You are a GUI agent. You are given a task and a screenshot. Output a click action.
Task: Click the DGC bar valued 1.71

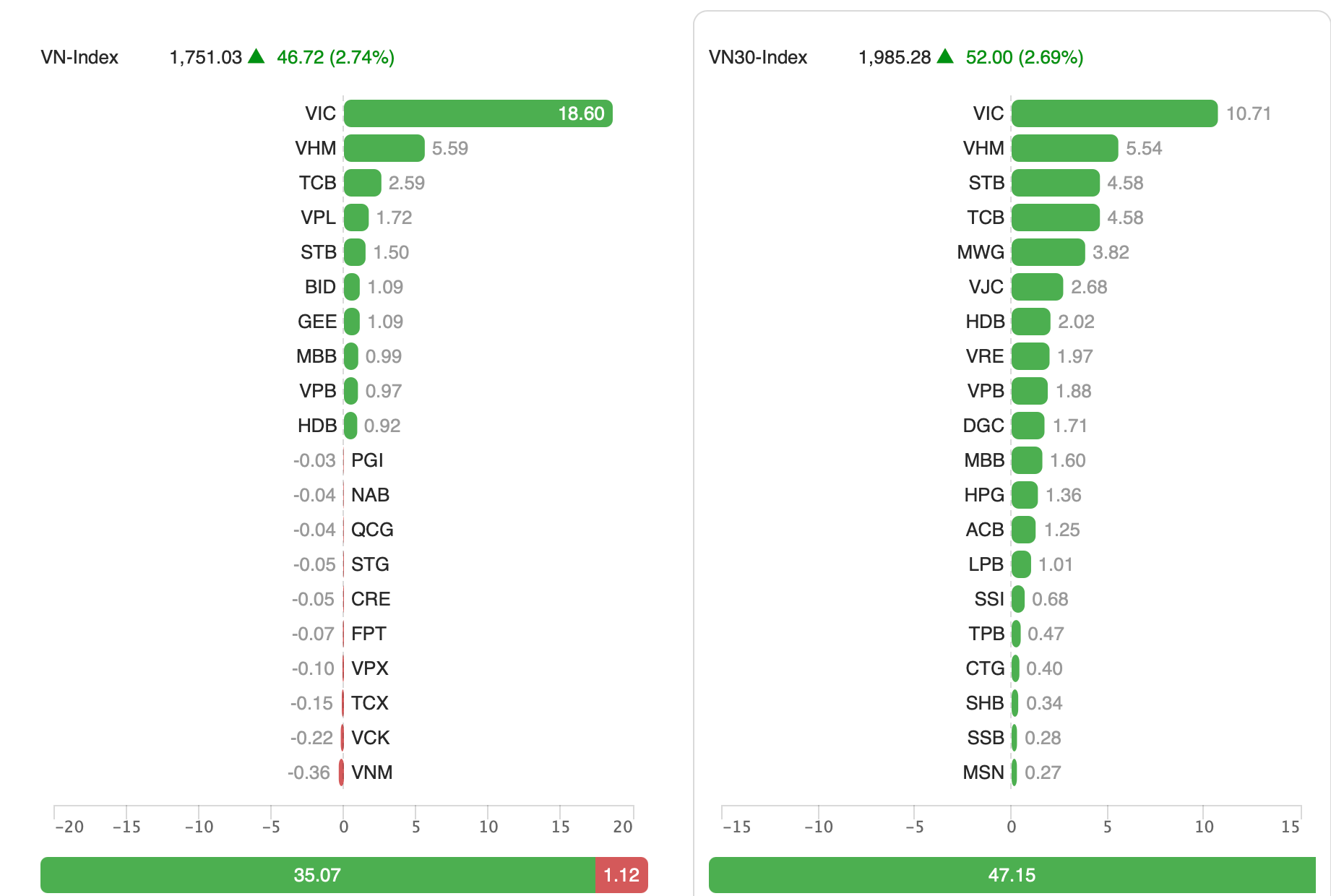click(1028, 426)
